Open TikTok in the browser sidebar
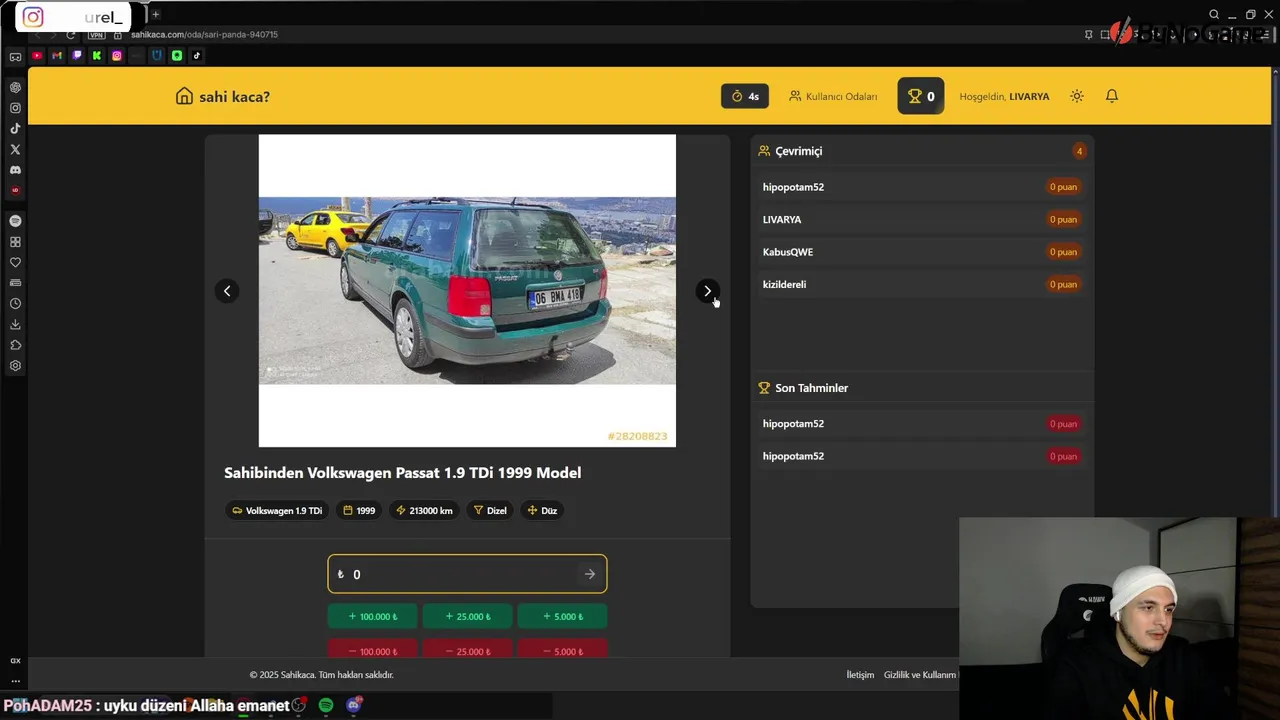 tap(15, 128)
